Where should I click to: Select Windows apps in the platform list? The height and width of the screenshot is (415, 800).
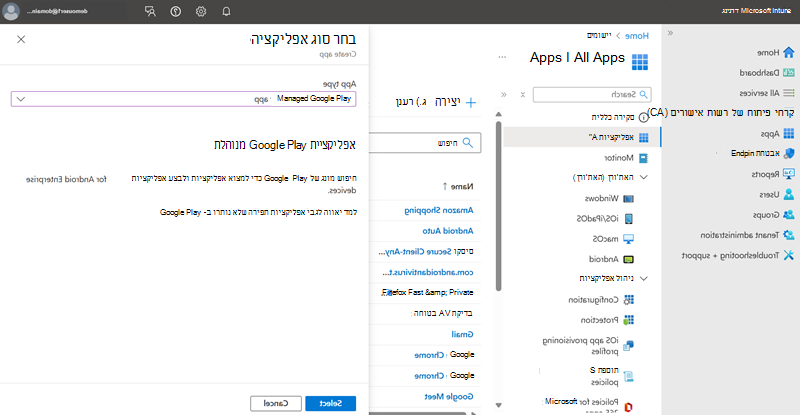[x=609, y=198]
